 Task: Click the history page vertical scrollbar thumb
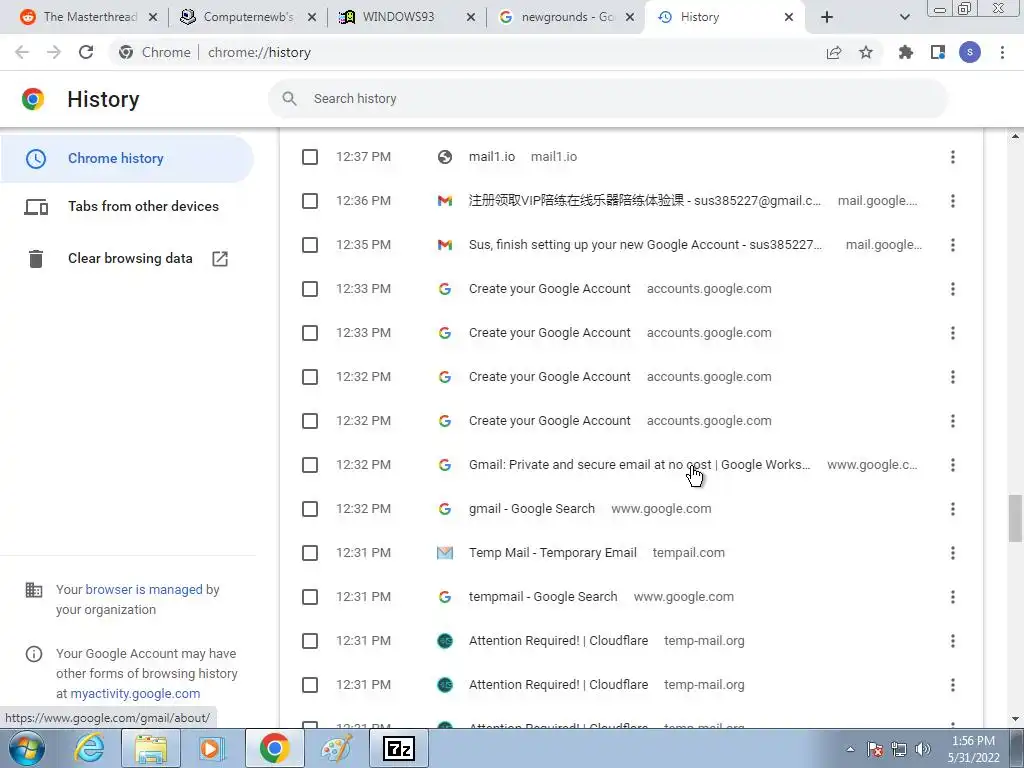coord(1015,519)
